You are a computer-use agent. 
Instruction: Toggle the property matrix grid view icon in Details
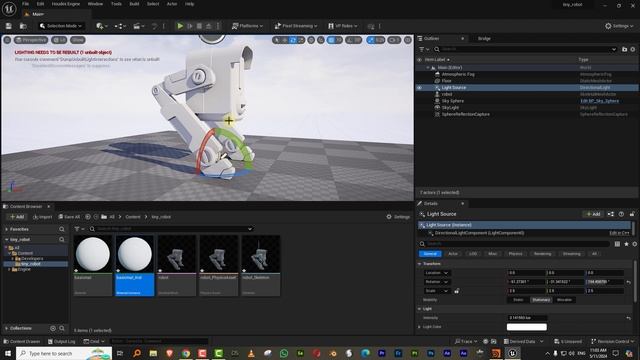pyautogui.click(x=617, y=244)
